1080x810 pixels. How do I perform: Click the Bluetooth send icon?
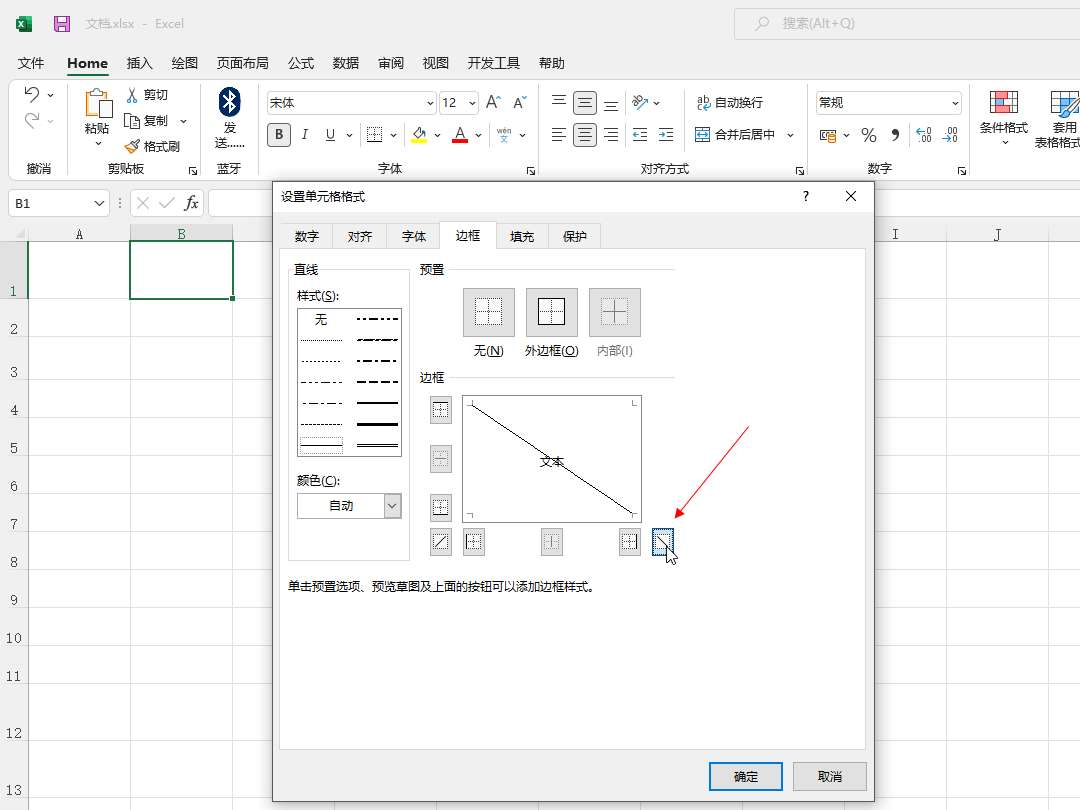(229, 102)
